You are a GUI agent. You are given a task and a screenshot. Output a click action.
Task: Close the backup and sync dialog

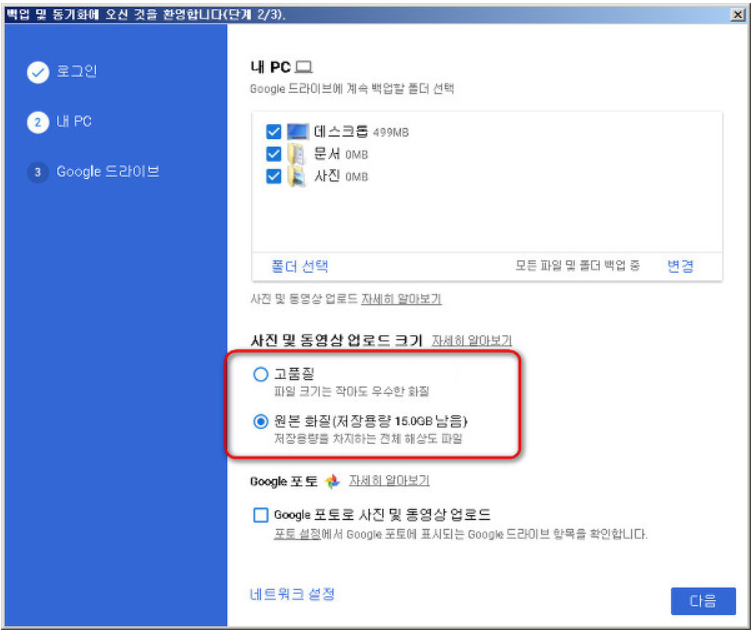(737, 15)
